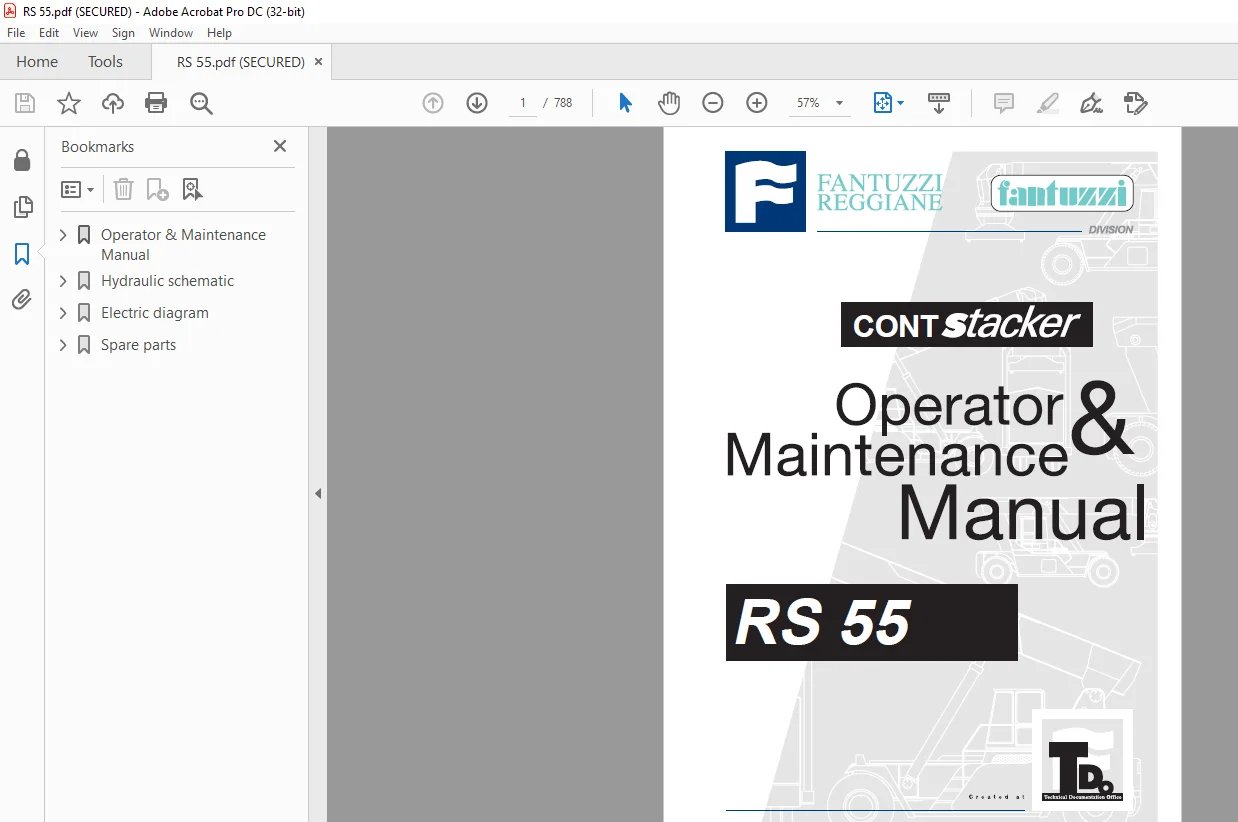
Task: Click the new bookmark icon
Action: pos(157,189)
